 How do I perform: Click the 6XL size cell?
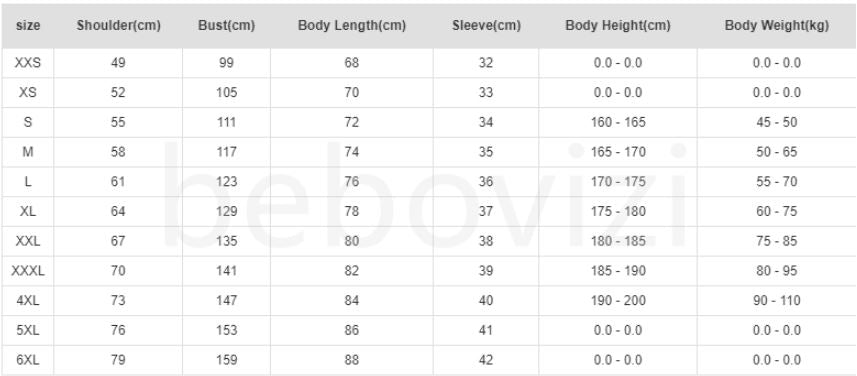pos(28,360)
